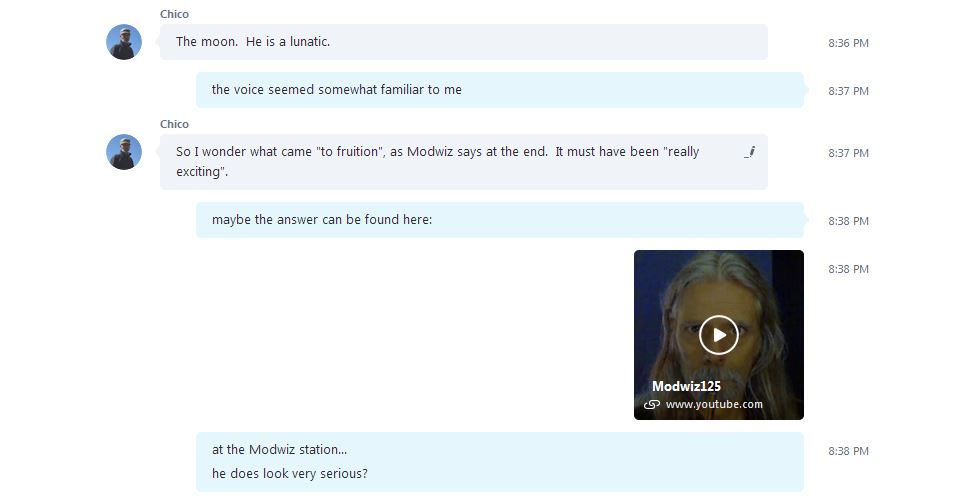This screenshot has width=977, height=503.
Task: Click the 'at the Modwiz station...' message line
Action: click(x=279, y=449)
